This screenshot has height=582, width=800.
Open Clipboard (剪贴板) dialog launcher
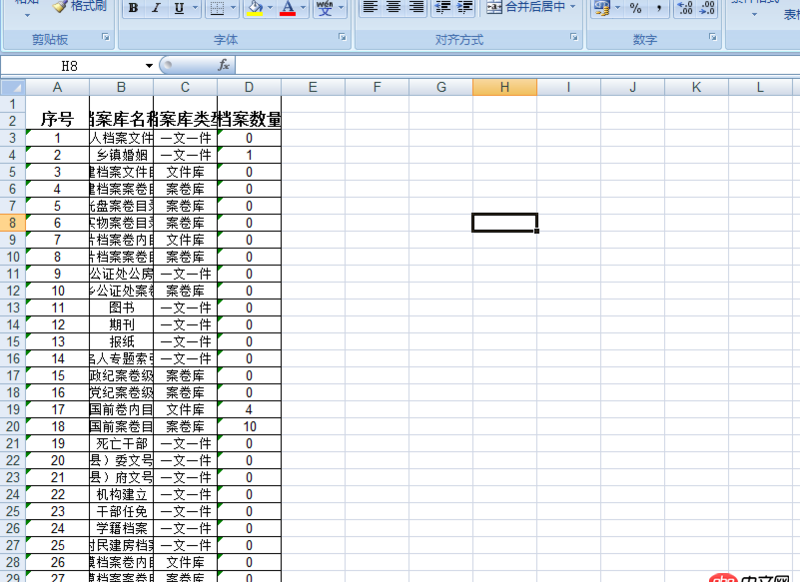[106, 37]
